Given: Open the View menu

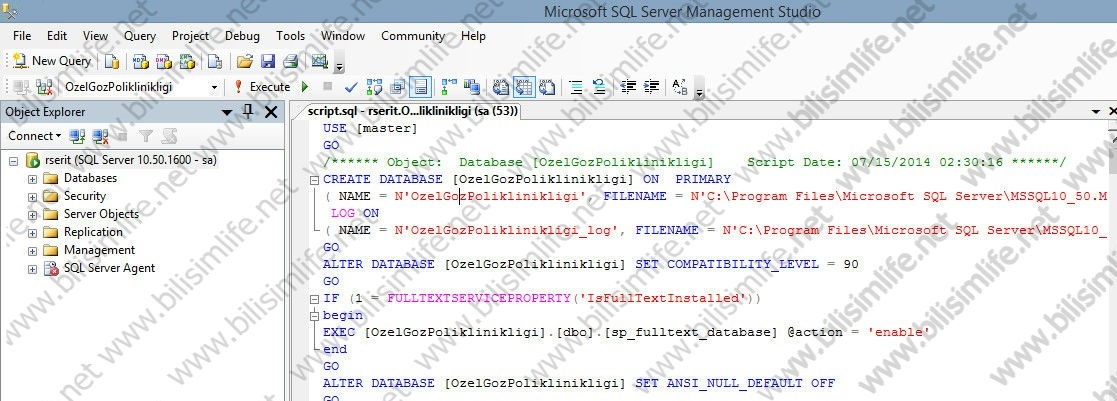Looking at the screenshot, I should [x=95, y=36].
